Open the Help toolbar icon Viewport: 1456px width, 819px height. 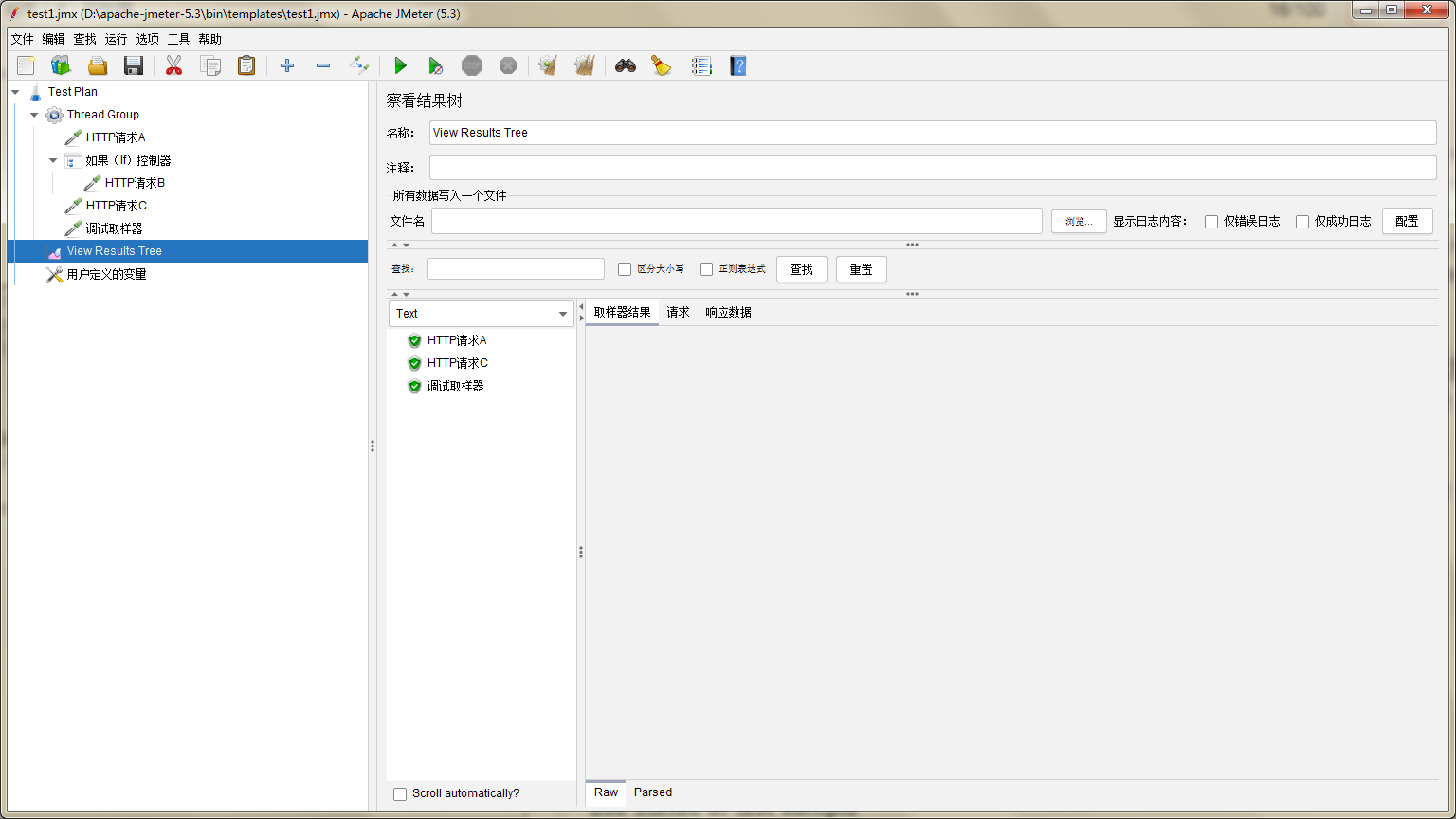tap(737, 65)
